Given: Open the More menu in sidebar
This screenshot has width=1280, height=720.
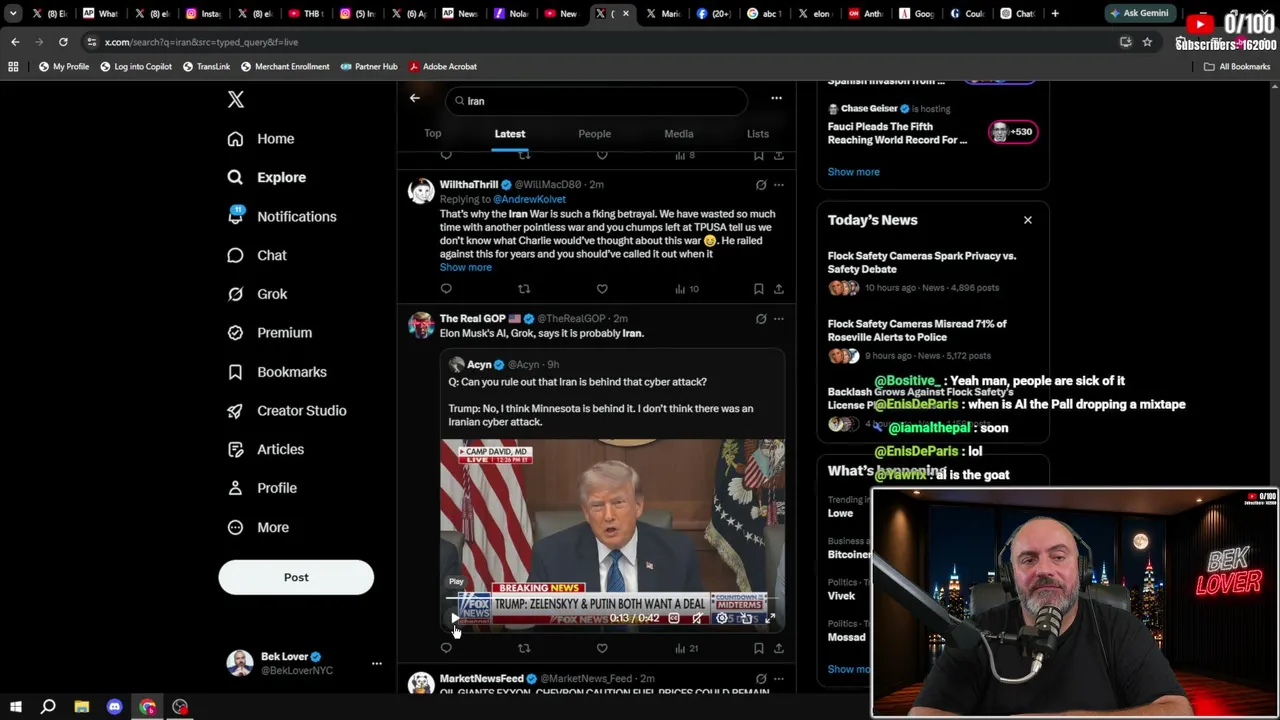Looking at the screenshot, I should point(258,527).
